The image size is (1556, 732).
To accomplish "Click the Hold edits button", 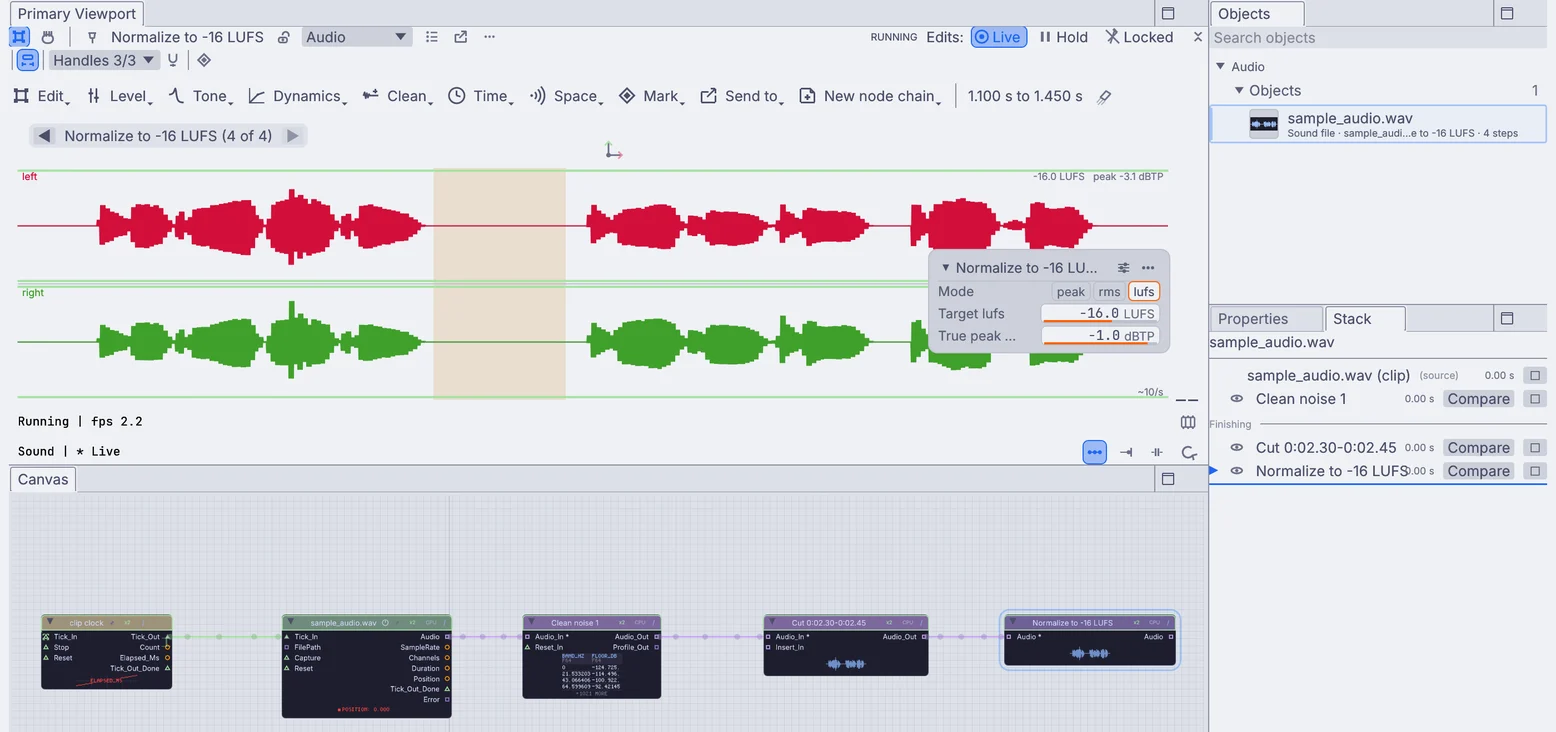I will (1063, 37).
